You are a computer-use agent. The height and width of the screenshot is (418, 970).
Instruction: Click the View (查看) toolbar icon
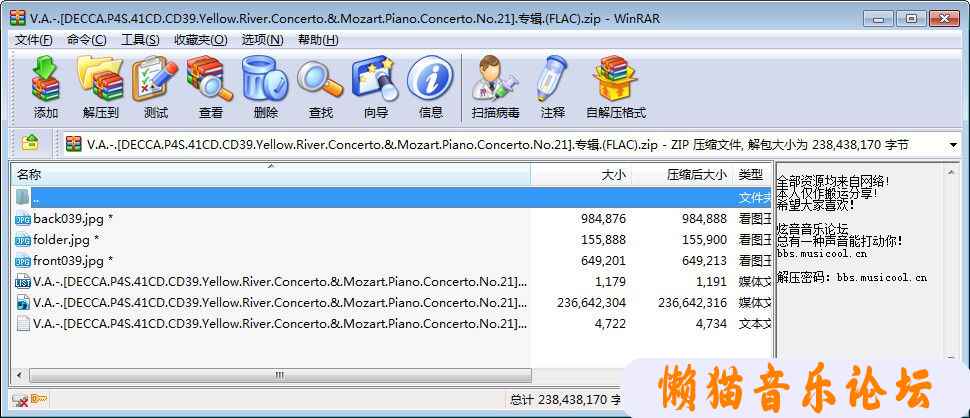point(210,79)
